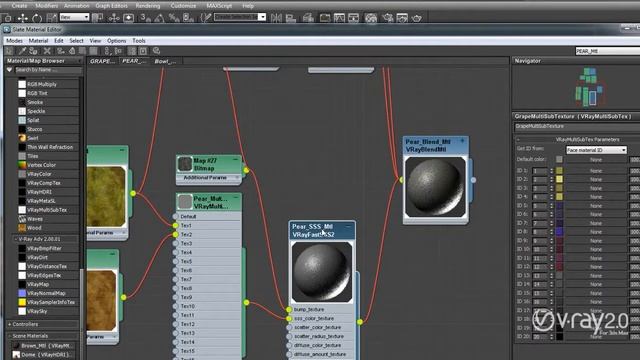Viewport: 640px width, 360px height.
Task: Open the Material Editor toolbar icon
Action: click(371, 18)
